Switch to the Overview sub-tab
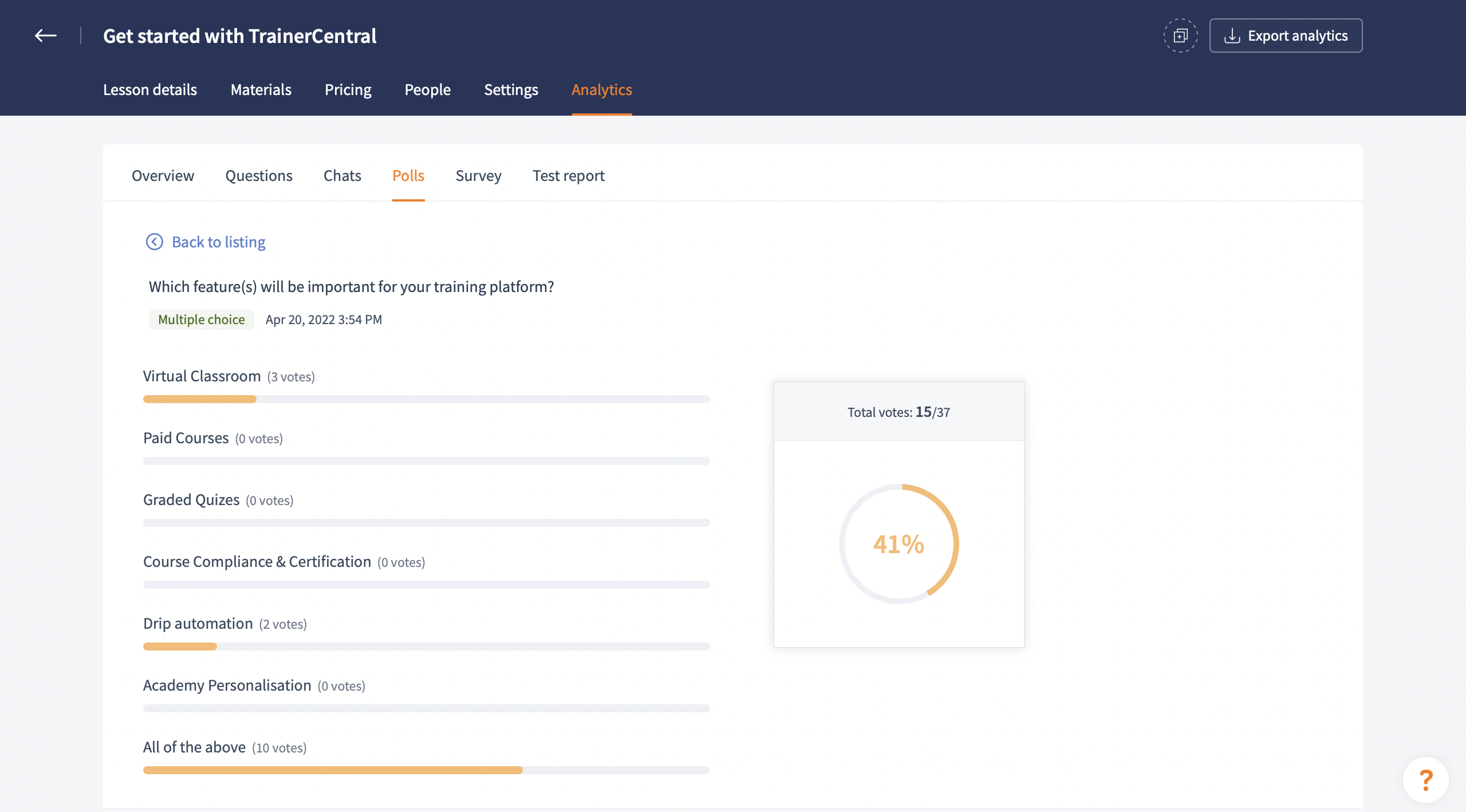This screenshot has height=812, width=1466. point(163,175)
